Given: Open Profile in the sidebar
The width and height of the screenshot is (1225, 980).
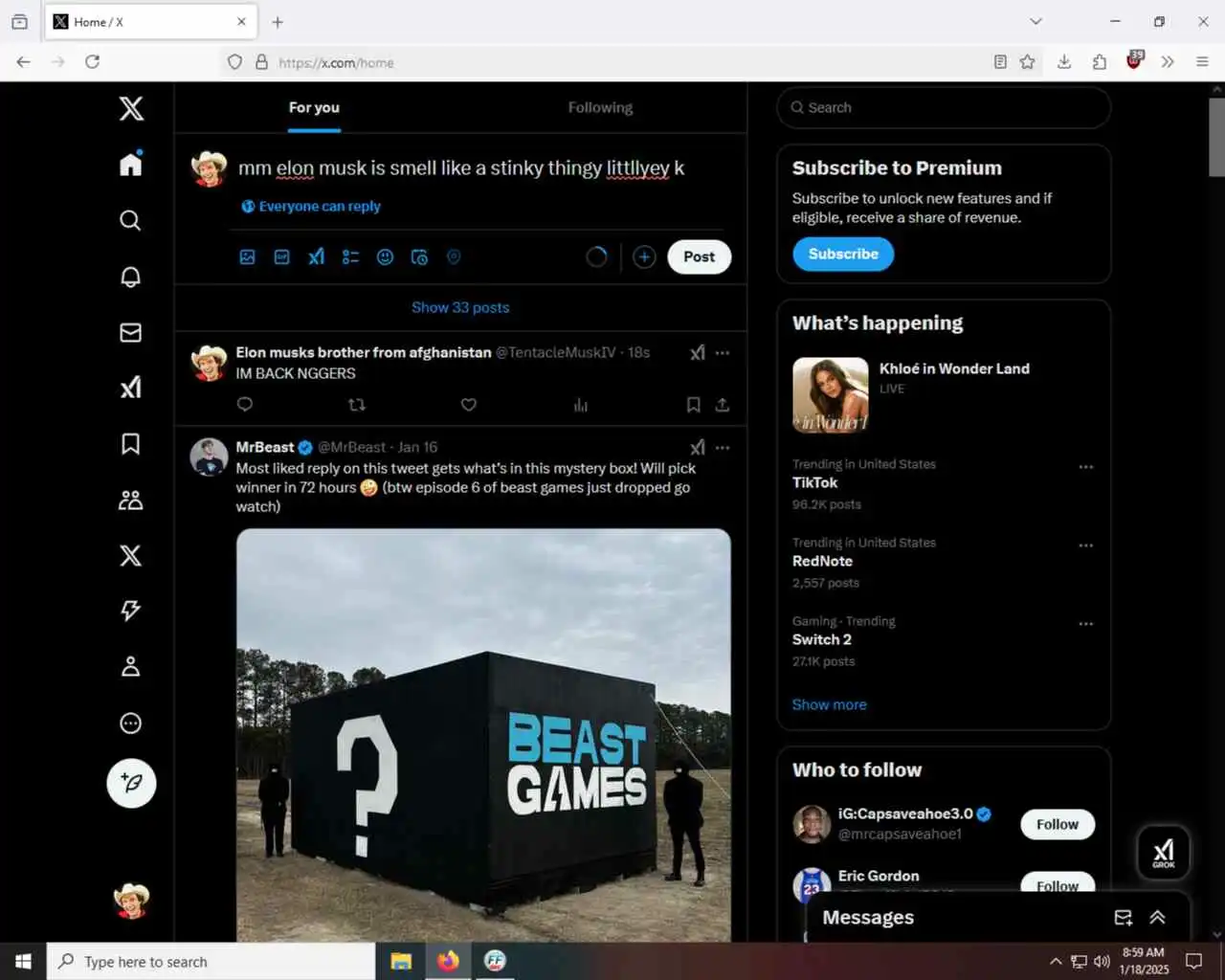Looking at the screenshot, I should (x=131, y=667).
